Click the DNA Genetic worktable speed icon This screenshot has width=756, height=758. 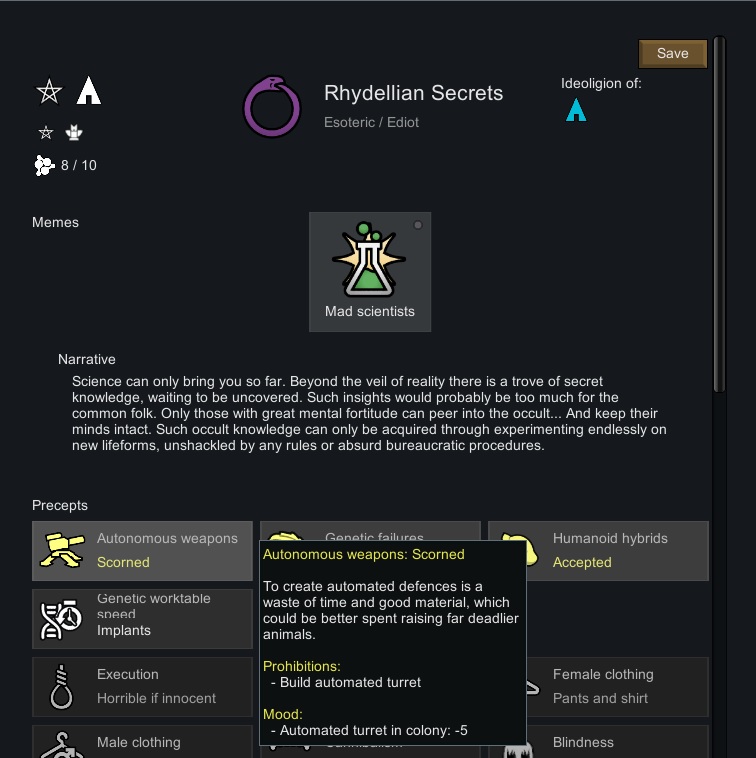tap(62, 619)
